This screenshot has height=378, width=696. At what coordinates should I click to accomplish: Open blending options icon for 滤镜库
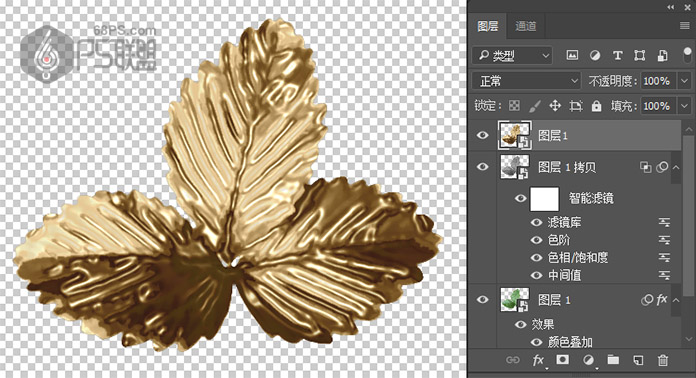point(664,222)
